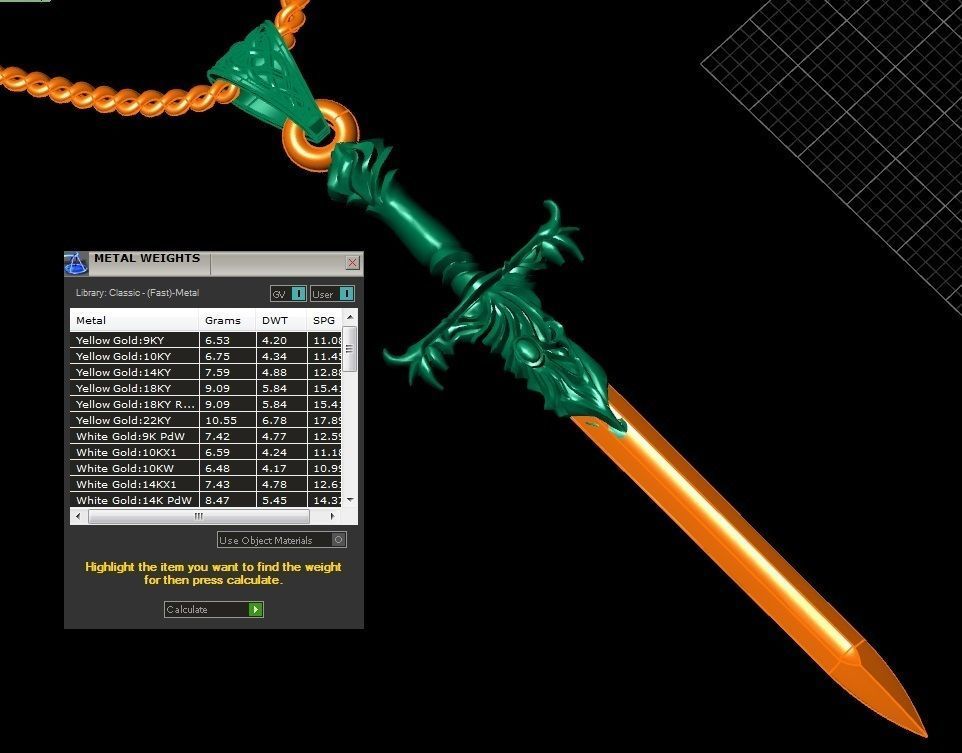The image size is (962, 753).
Task: Click the 6.53 grams cell
Action: tap(228, 340)
